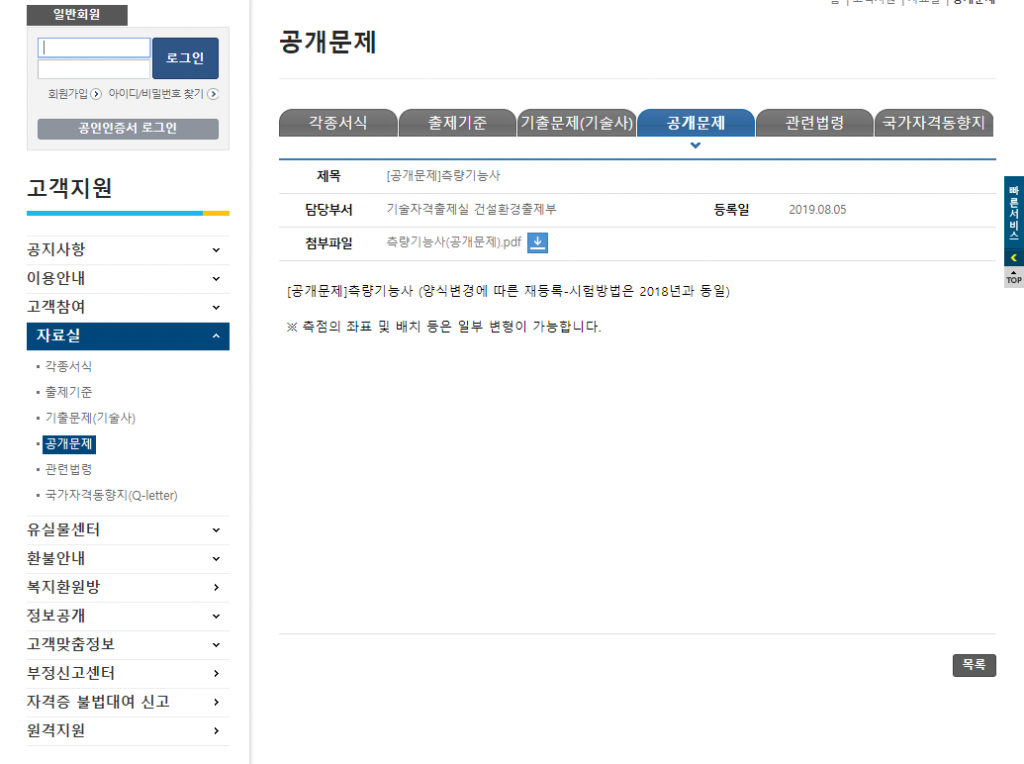Screen dimensions: 1024x764
Task: Open the 복지환원방 menu arrow
Action: [216, 587]
